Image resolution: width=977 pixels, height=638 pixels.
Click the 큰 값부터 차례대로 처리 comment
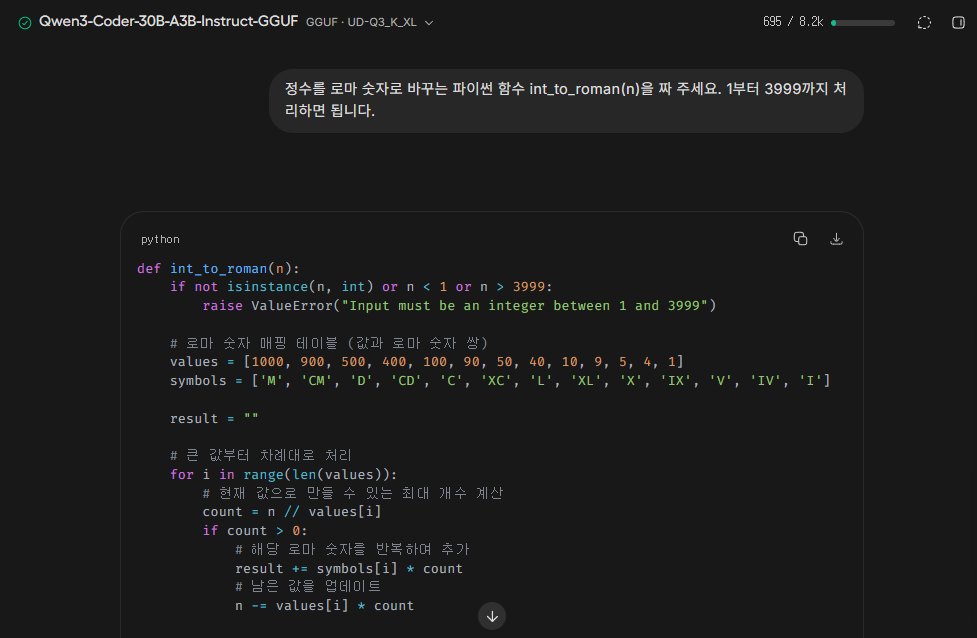coord(260,455)
